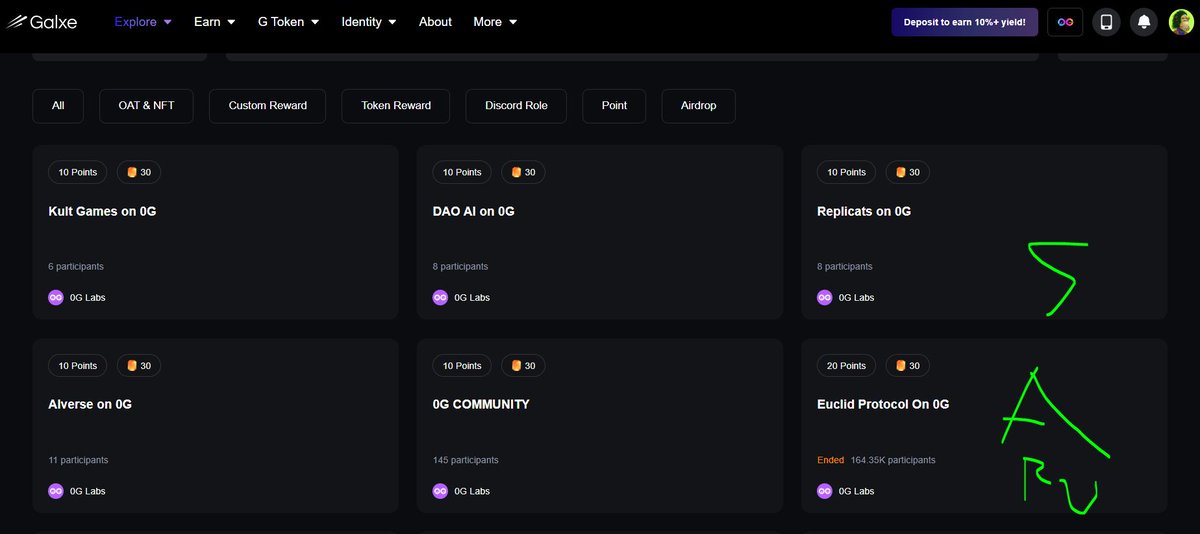This screenshot has height=534, width=1200.
Task: Click the 145 participants text
Action: pyautogui.click(x=465, y=460)
